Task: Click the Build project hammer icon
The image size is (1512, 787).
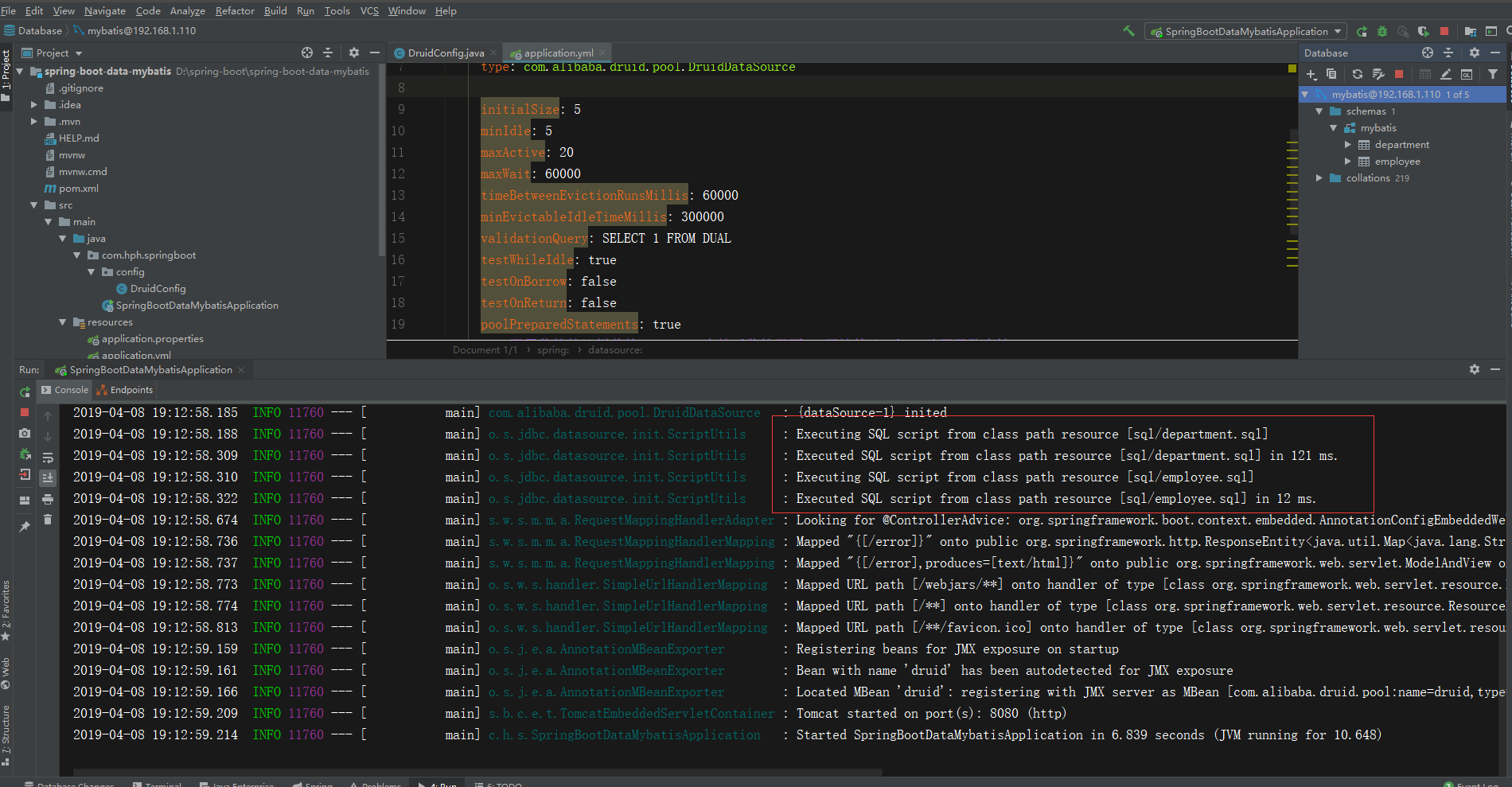Action: [x=1128, y=31]
